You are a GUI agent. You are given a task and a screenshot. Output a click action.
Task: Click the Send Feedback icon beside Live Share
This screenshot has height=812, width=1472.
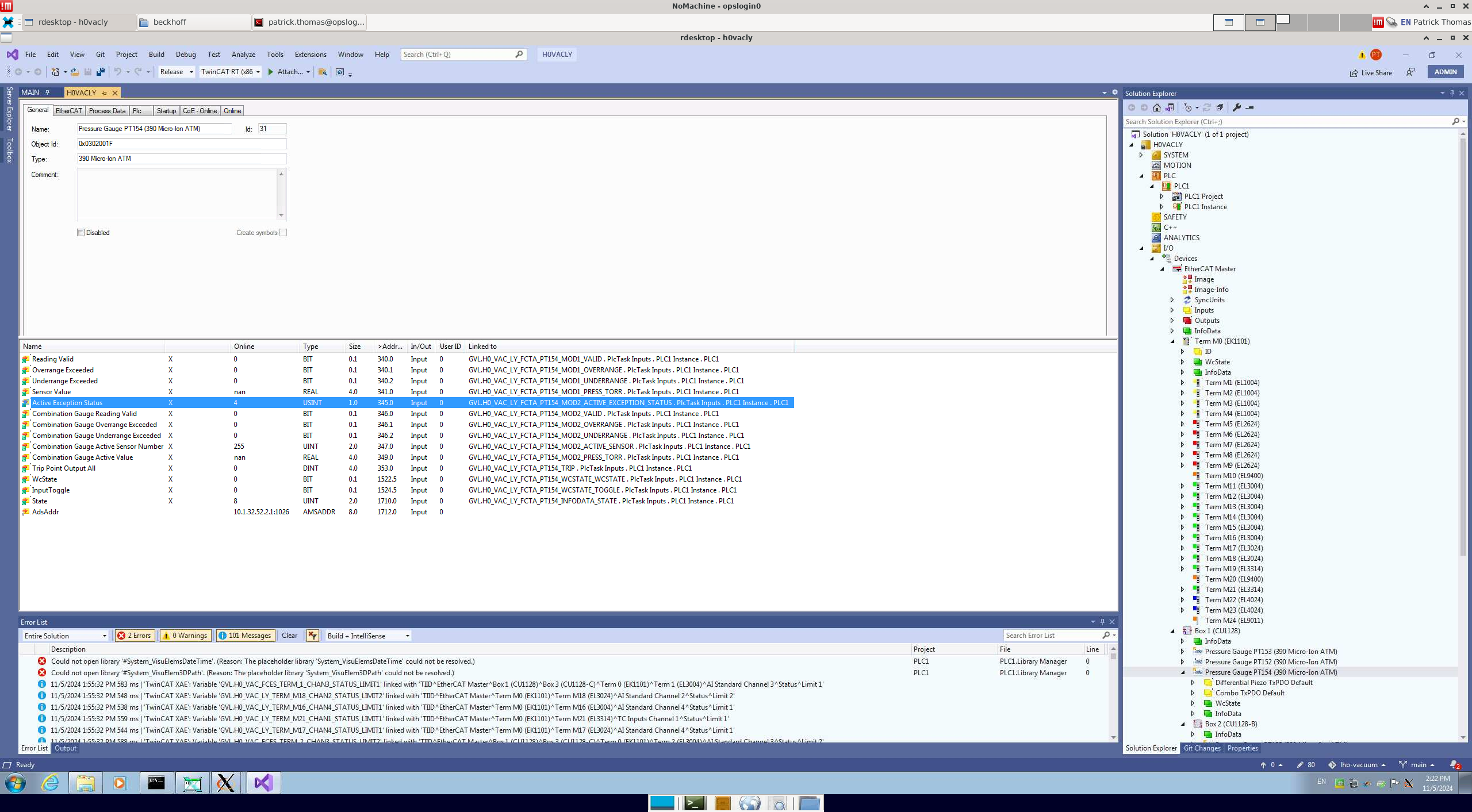click(x=1410, y=72)
